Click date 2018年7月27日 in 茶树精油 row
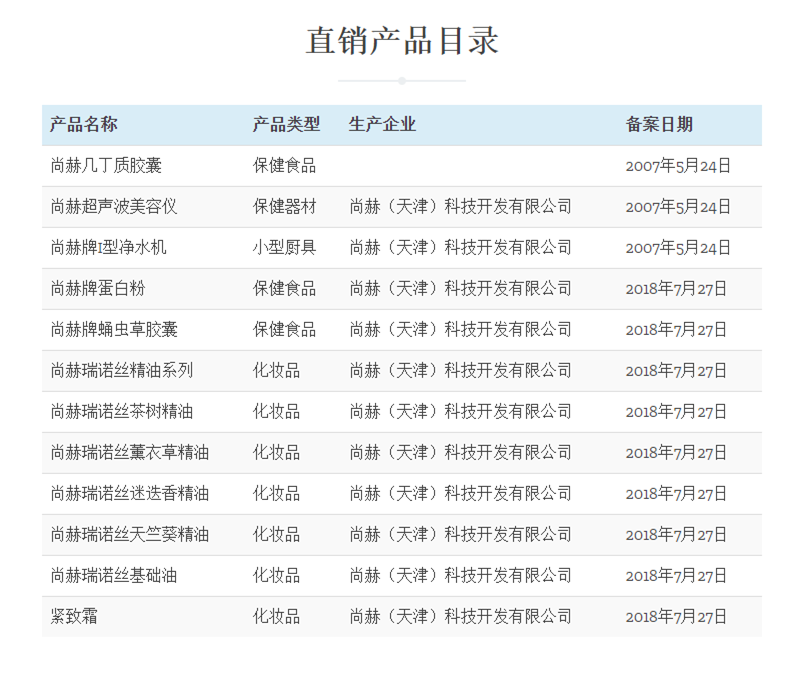Image resolution: width=797 pixels, height=674 pixels. [676, 412]
